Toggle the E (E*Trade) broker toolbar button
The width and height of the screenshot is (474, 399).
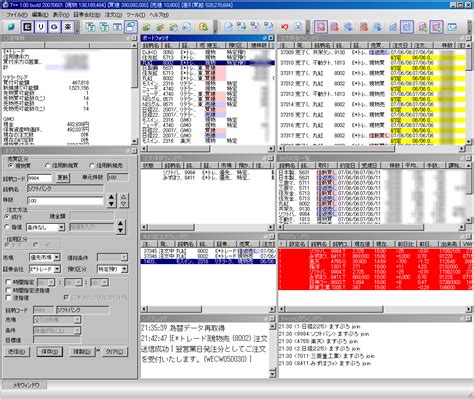(x=28, y=27)
